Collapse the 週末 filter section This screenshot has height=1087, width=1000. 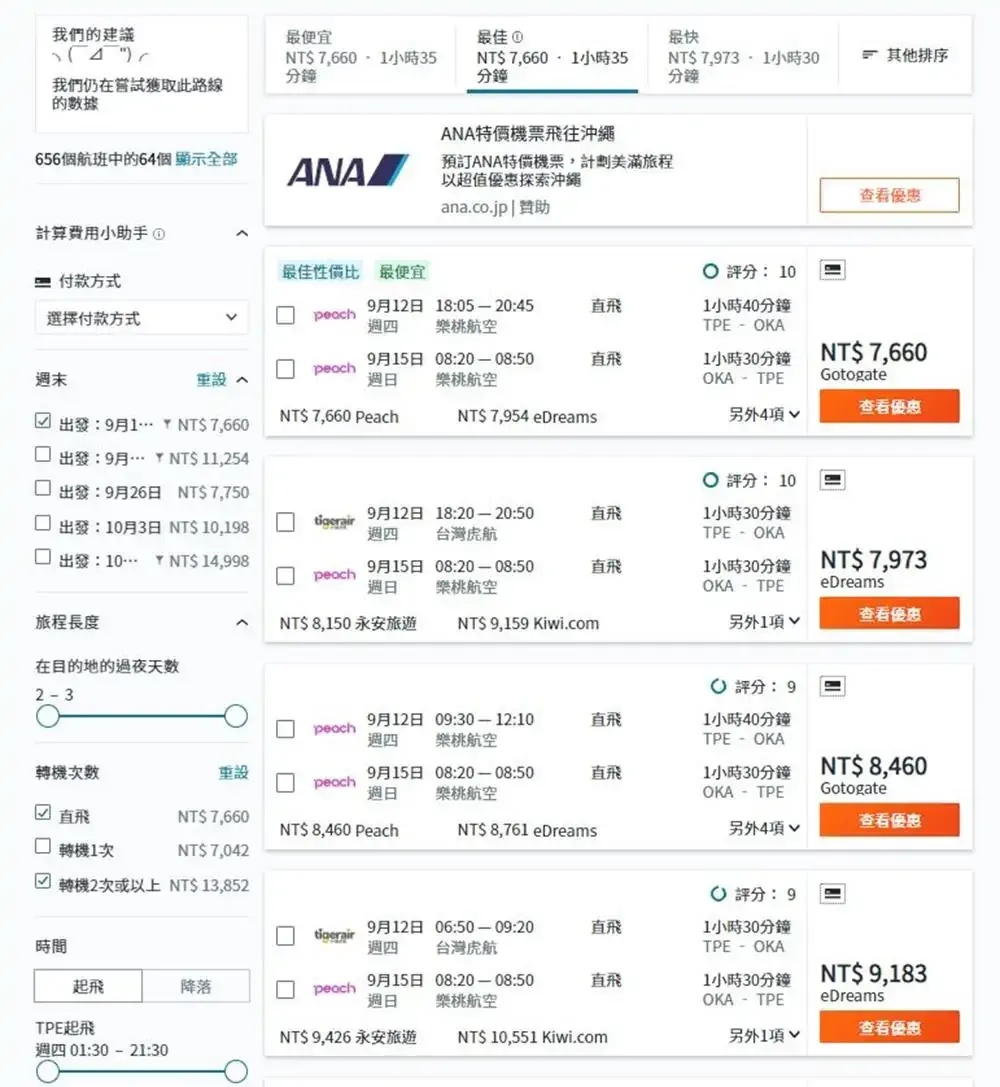coord(242,380)
